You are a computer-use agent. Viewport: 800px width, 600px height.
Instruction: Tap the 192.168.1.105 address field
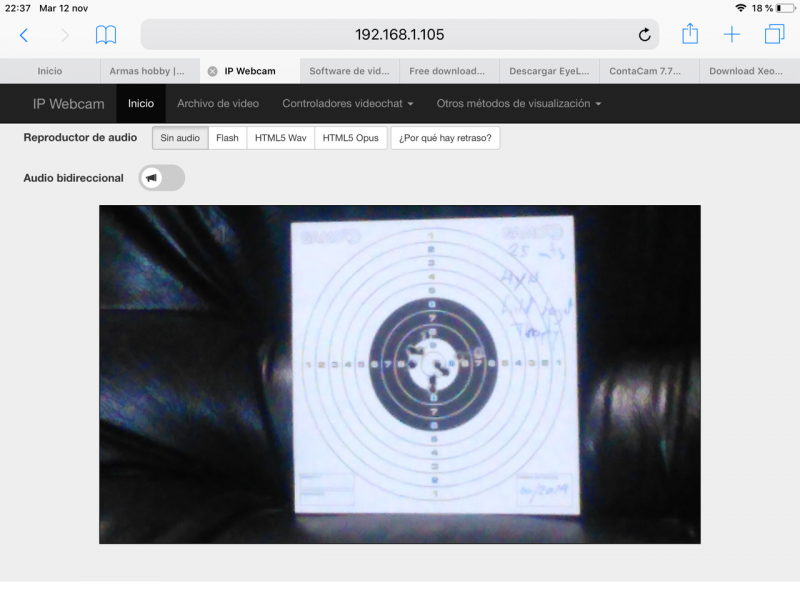click(399, 35)
